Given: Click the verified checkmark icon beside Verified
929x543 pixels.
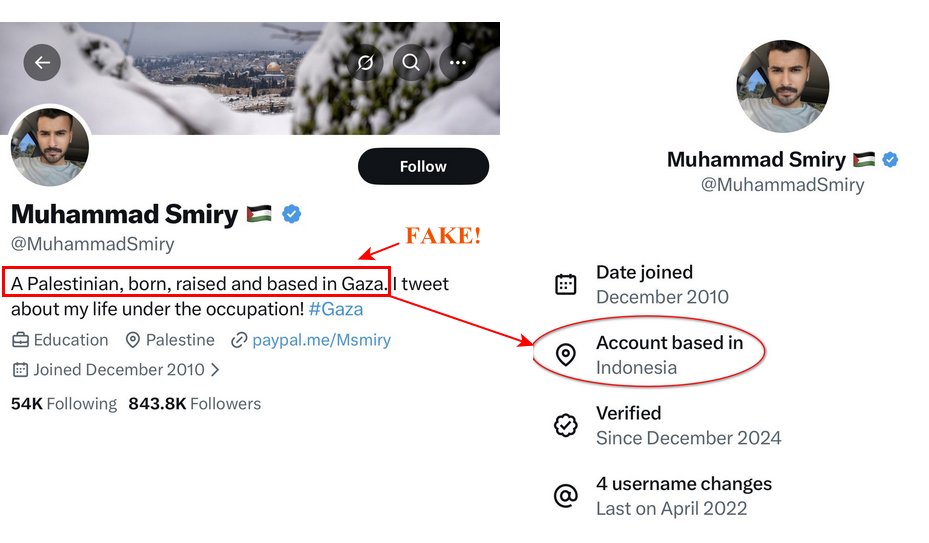Looking at the screenshot, I should point(566,426).
